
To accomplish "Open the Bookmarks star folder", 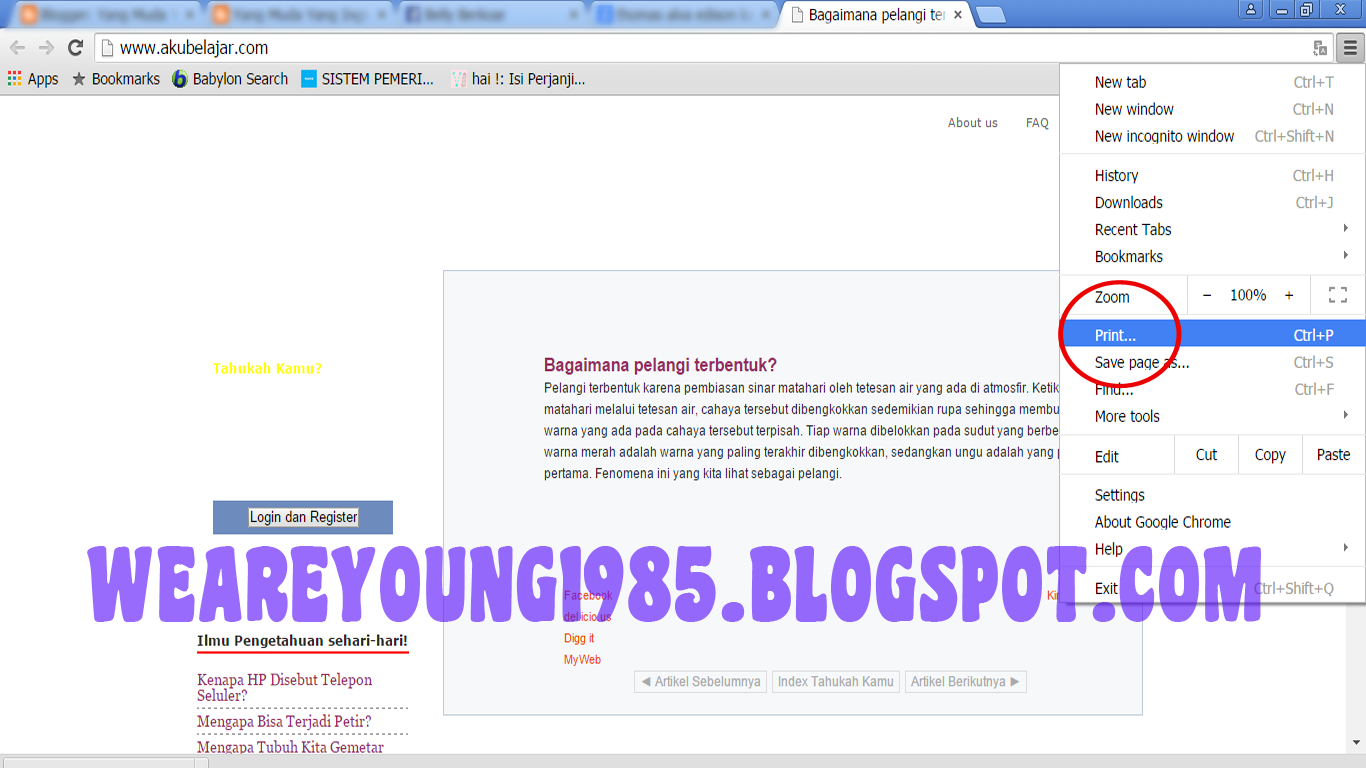I will coord(116,79).
